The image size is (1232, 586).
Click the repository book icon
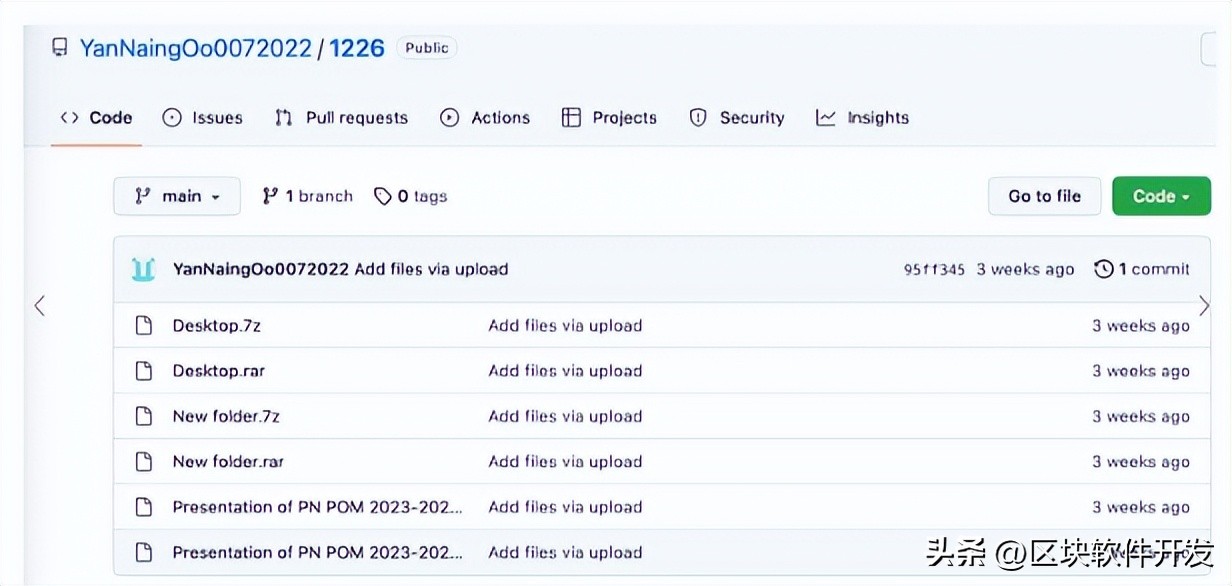[60, 48]
